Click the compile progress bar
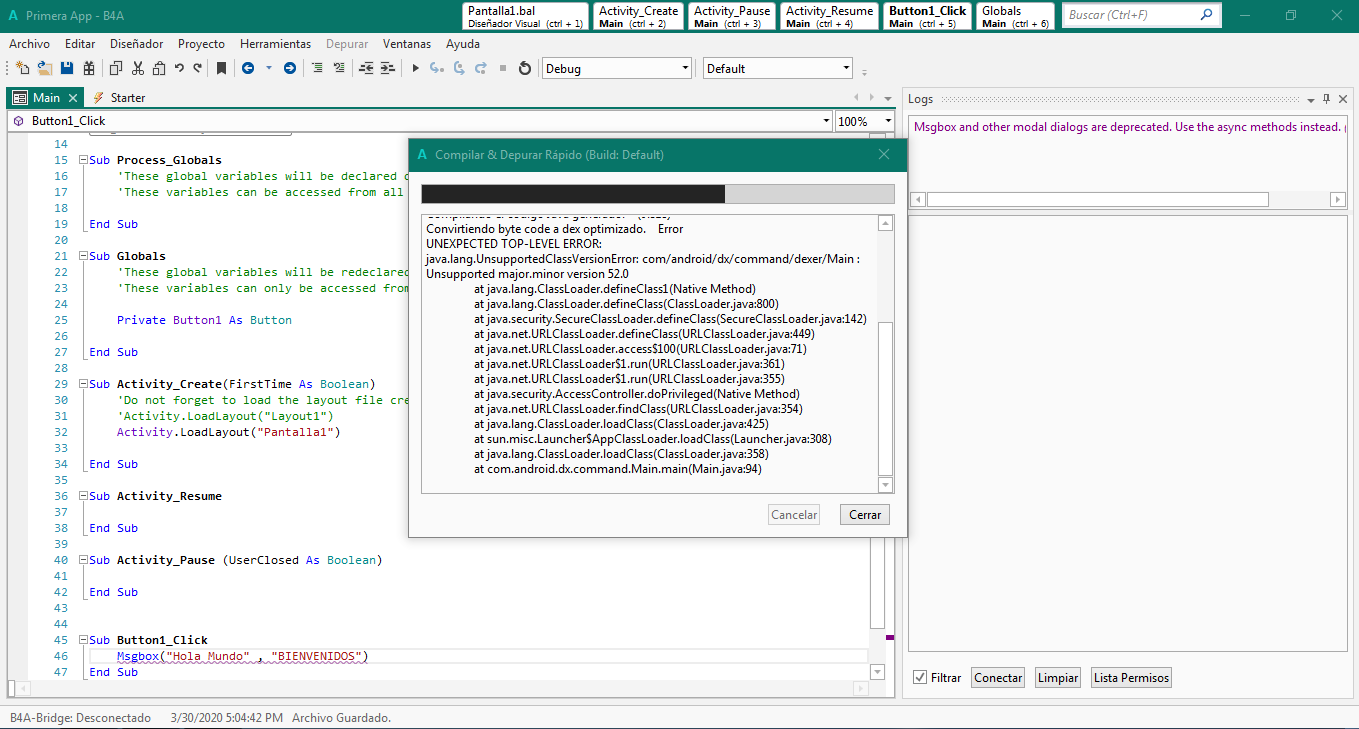1359x729 pixels. click(x=657, y=194)
